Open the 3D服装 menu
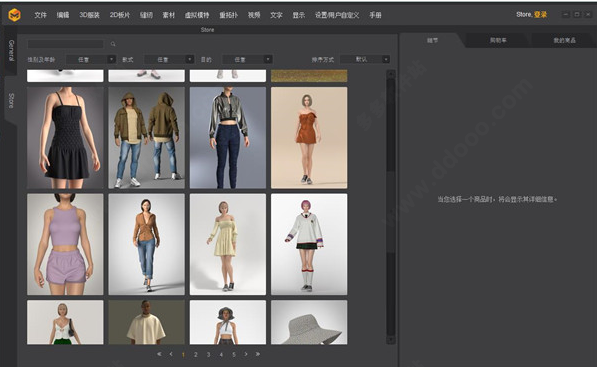 (89, 15)
